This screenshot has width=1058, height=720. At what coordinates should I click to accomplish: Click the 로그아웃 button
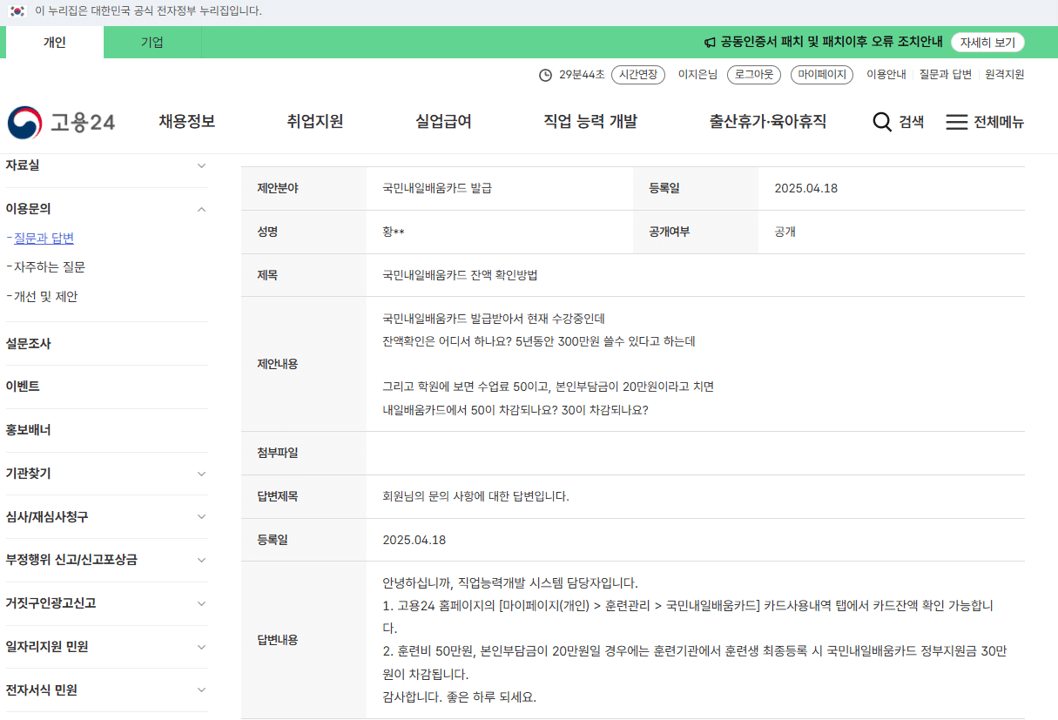point(754,75)
